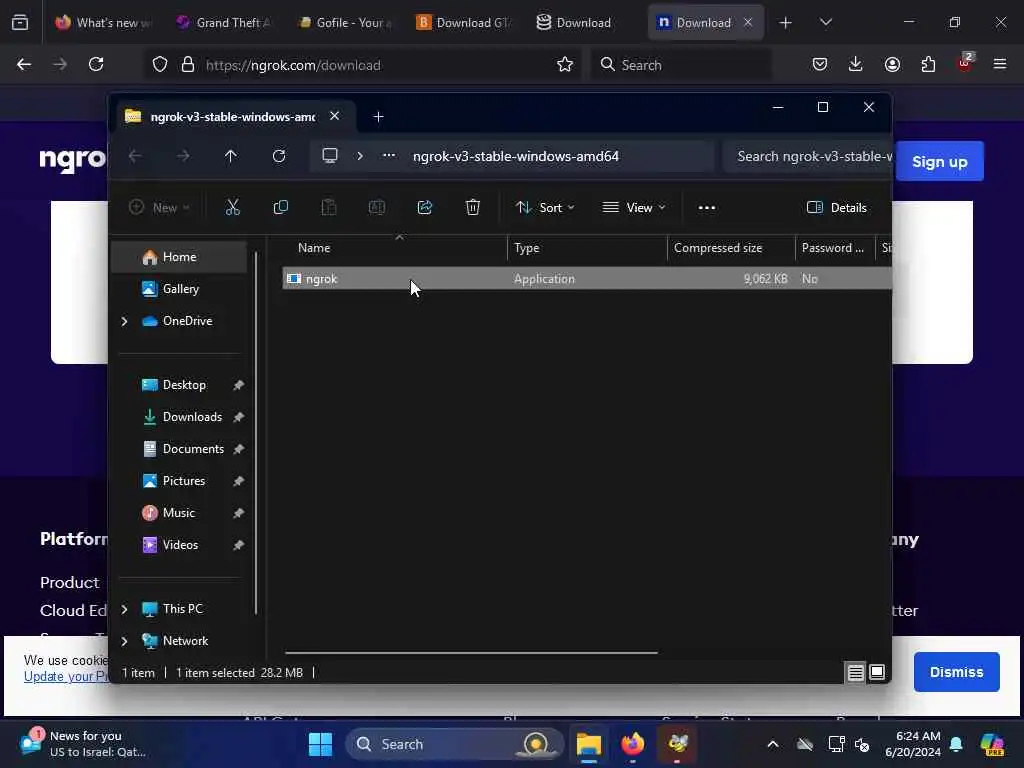The image size is (1024, 768).
Task: Reload the ngrok download page
Action: (96, 64)
